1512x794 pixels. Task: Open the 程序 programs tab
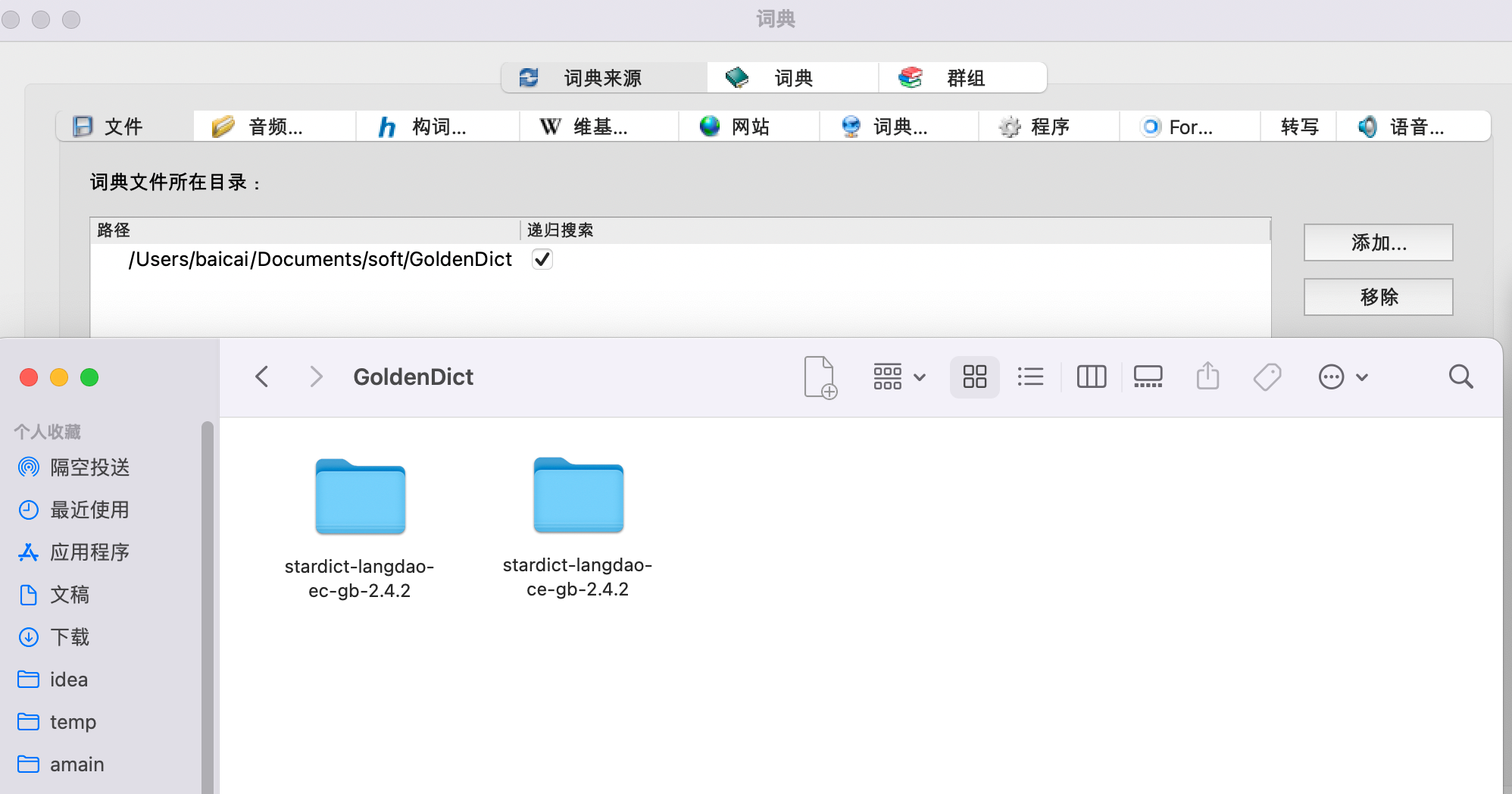click(x=1049, y=127)
